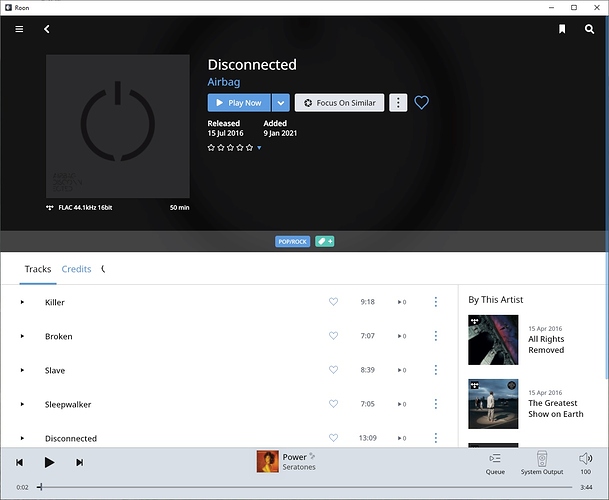This screenshot has width=609, height=500.
Task: Rate the album three stars
Action: 230,148
